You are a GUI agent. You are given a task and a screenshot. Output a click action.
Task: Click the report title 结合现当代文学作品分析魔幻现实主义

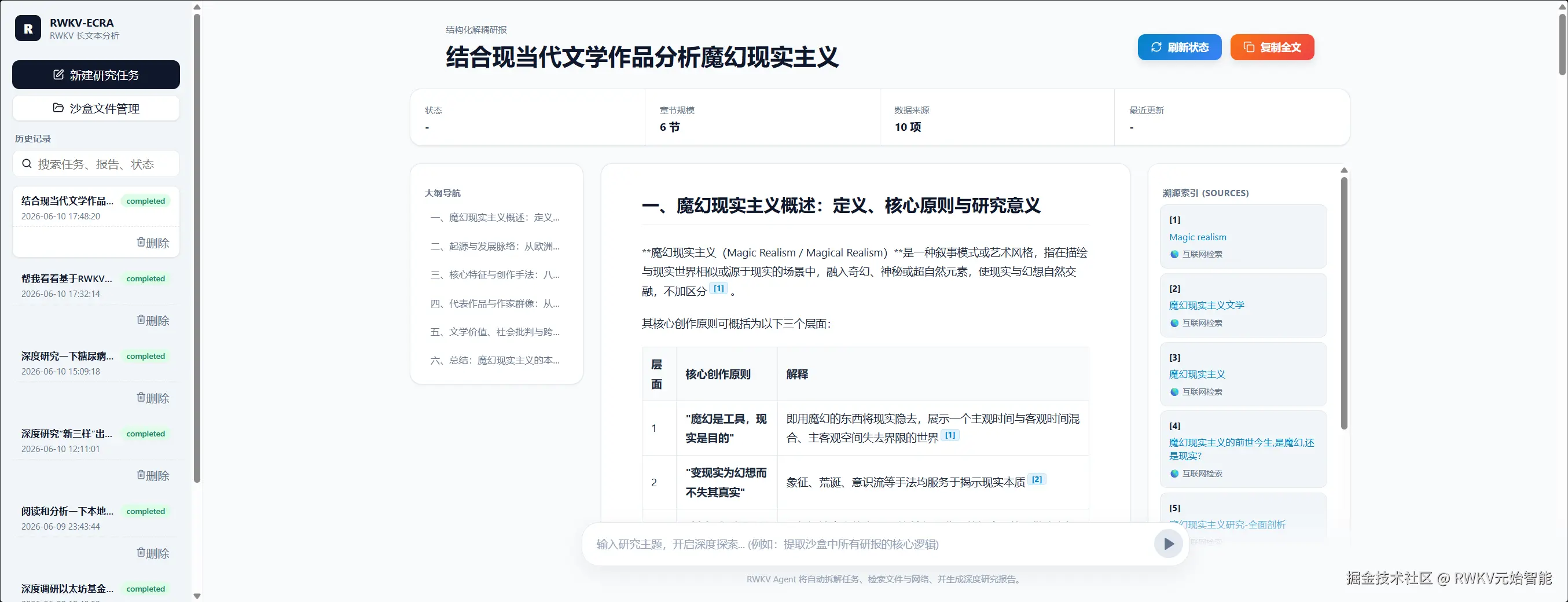pyautogui.click(x=642, y=57)
